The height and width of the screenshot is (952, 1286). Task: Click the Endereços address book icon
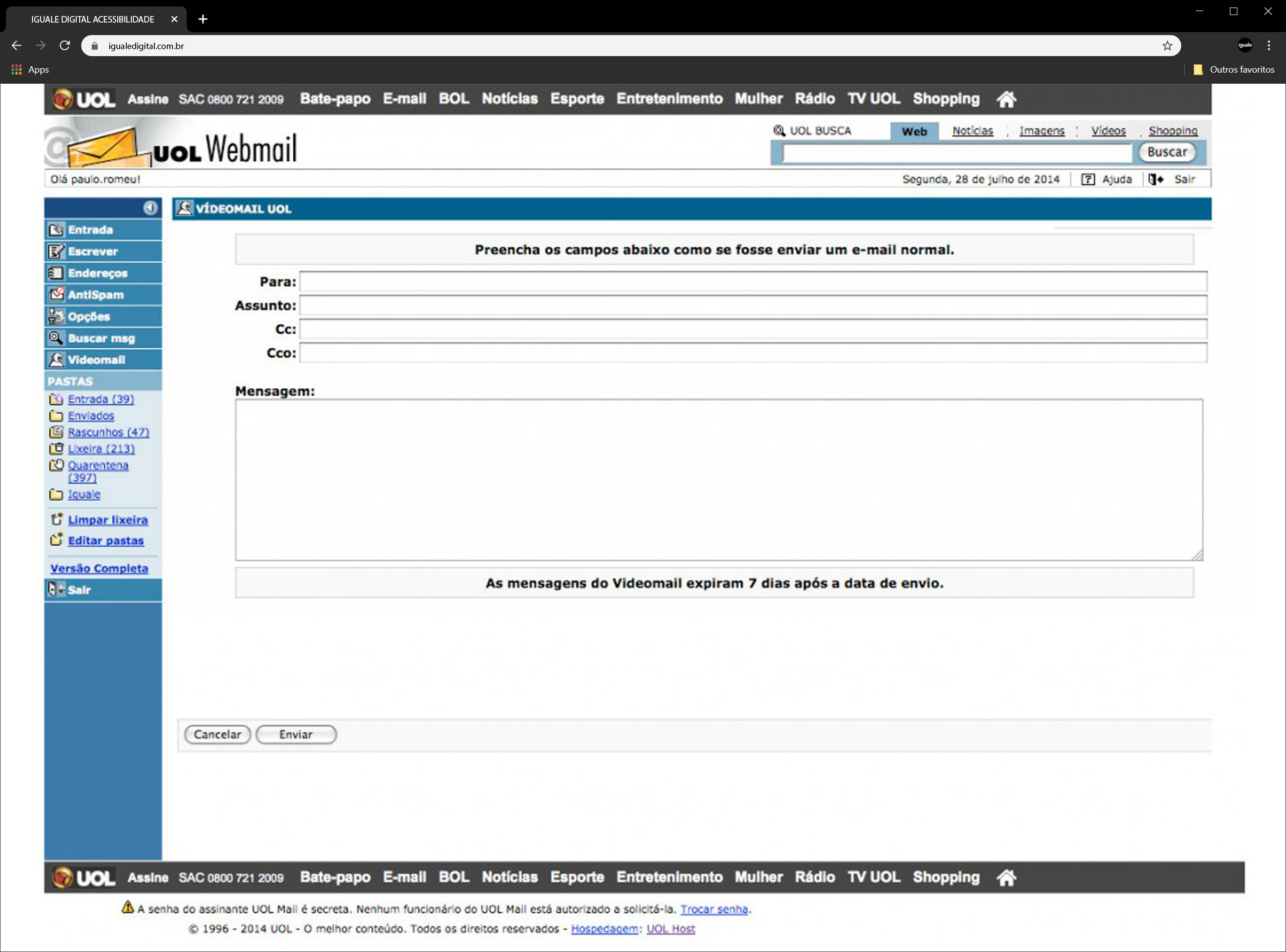click(56, 273)
